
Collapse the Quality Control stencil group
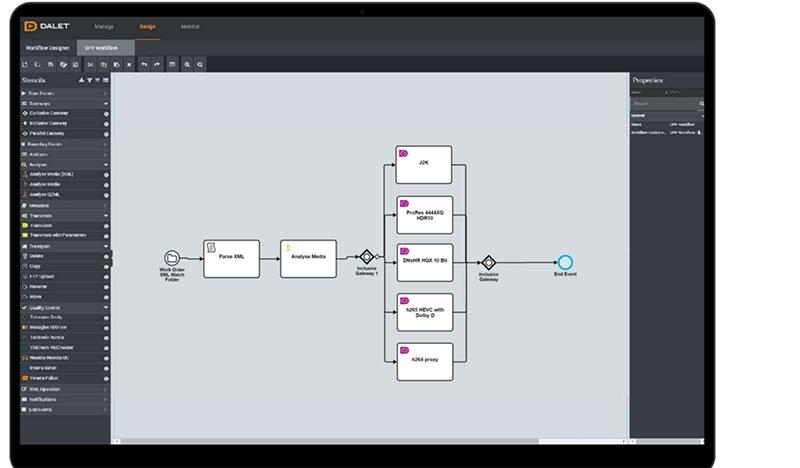pyautogui.click(x=106, y=308)
